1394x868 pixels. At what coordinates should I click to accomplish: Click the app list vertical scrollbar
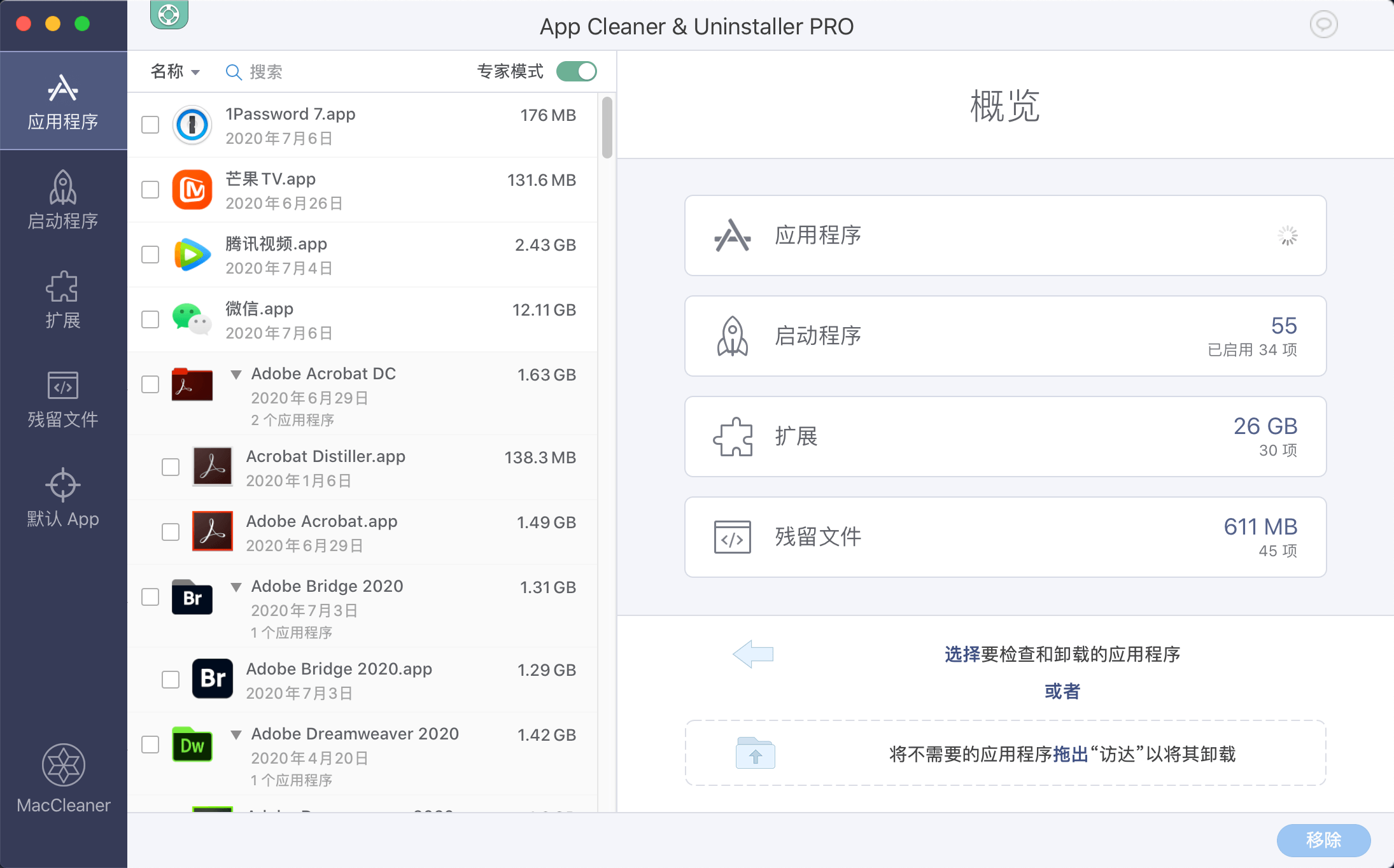click(x=607, y=127)
